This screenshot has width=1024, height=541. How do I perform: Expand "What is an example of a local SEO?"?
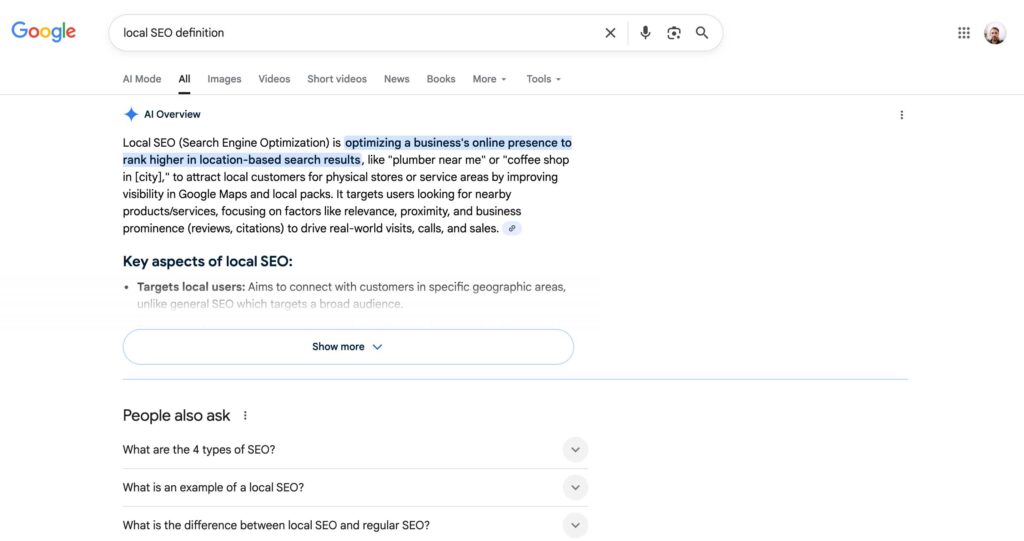355,487
